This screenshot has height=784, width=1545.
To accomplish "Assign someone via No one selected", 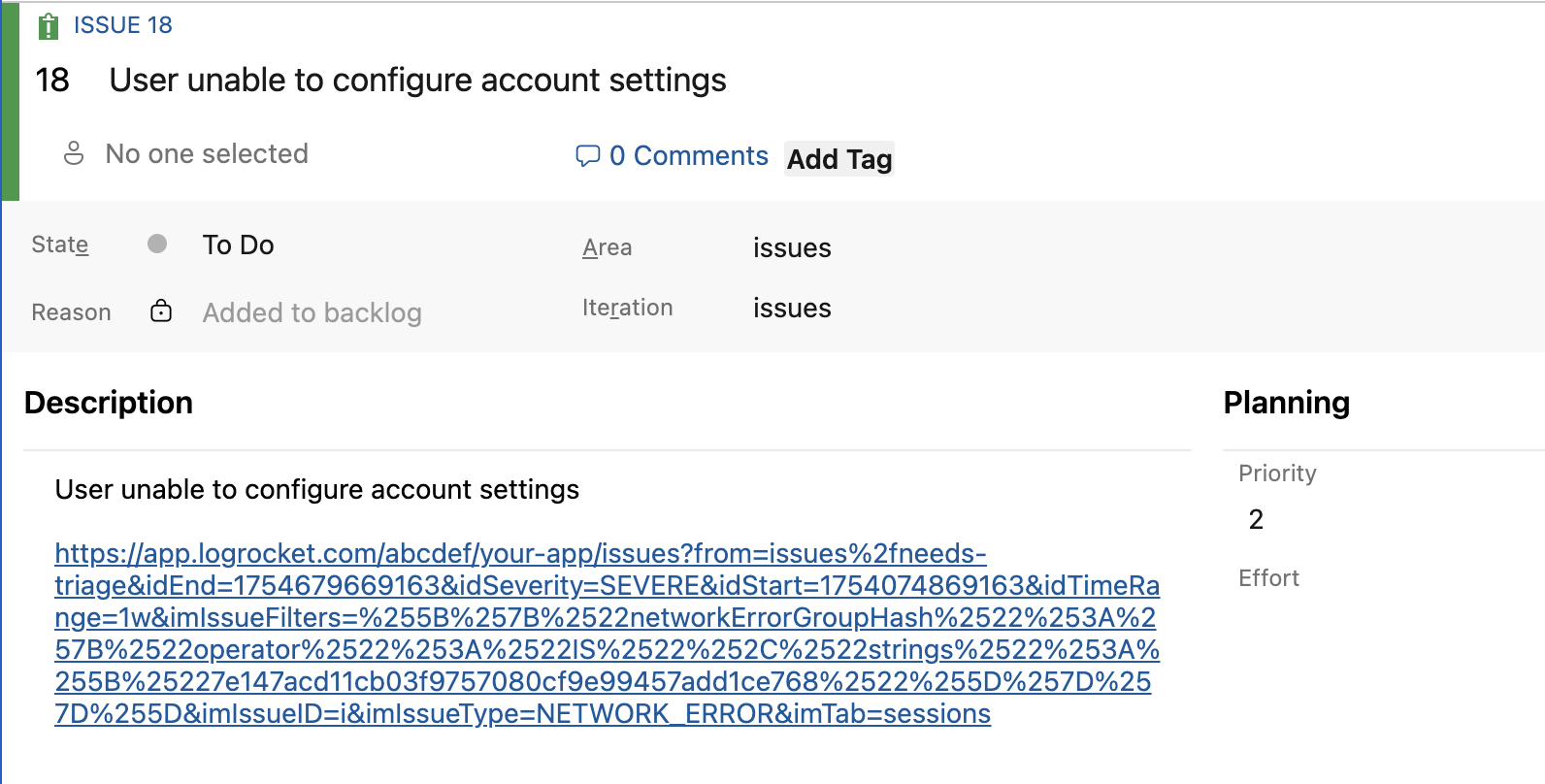I will [x=207, y=153].
